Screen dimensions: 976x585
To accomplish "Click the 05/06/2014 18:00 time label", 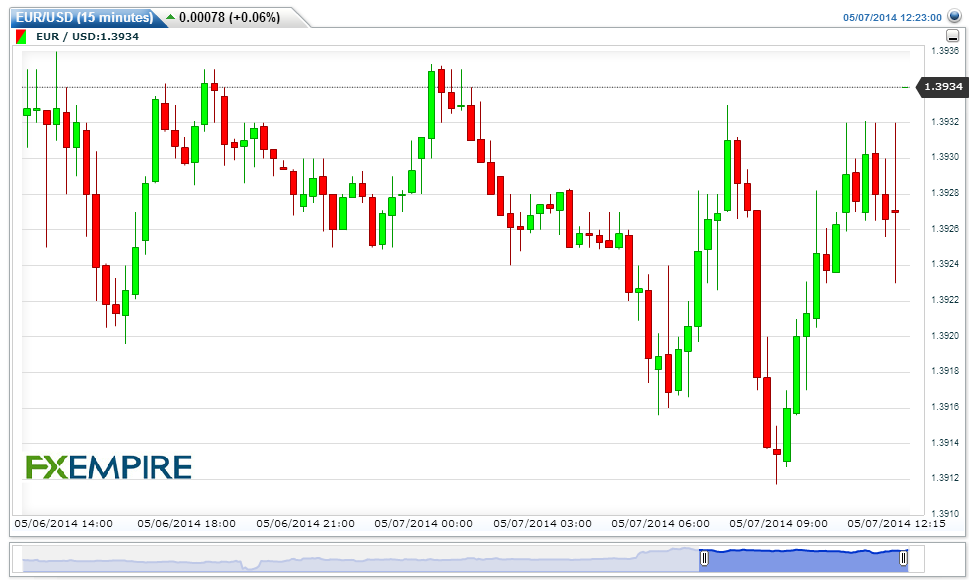I will pyautogui.click(x=187, y=523).
